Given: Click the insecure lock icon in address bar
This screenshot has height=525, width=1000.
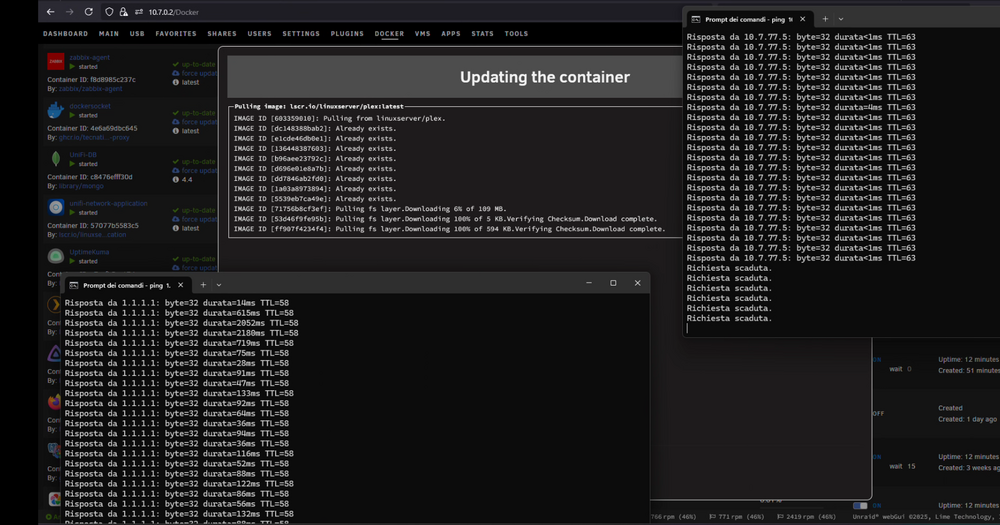Looking at the screenshot, I should tap(124, 11).
